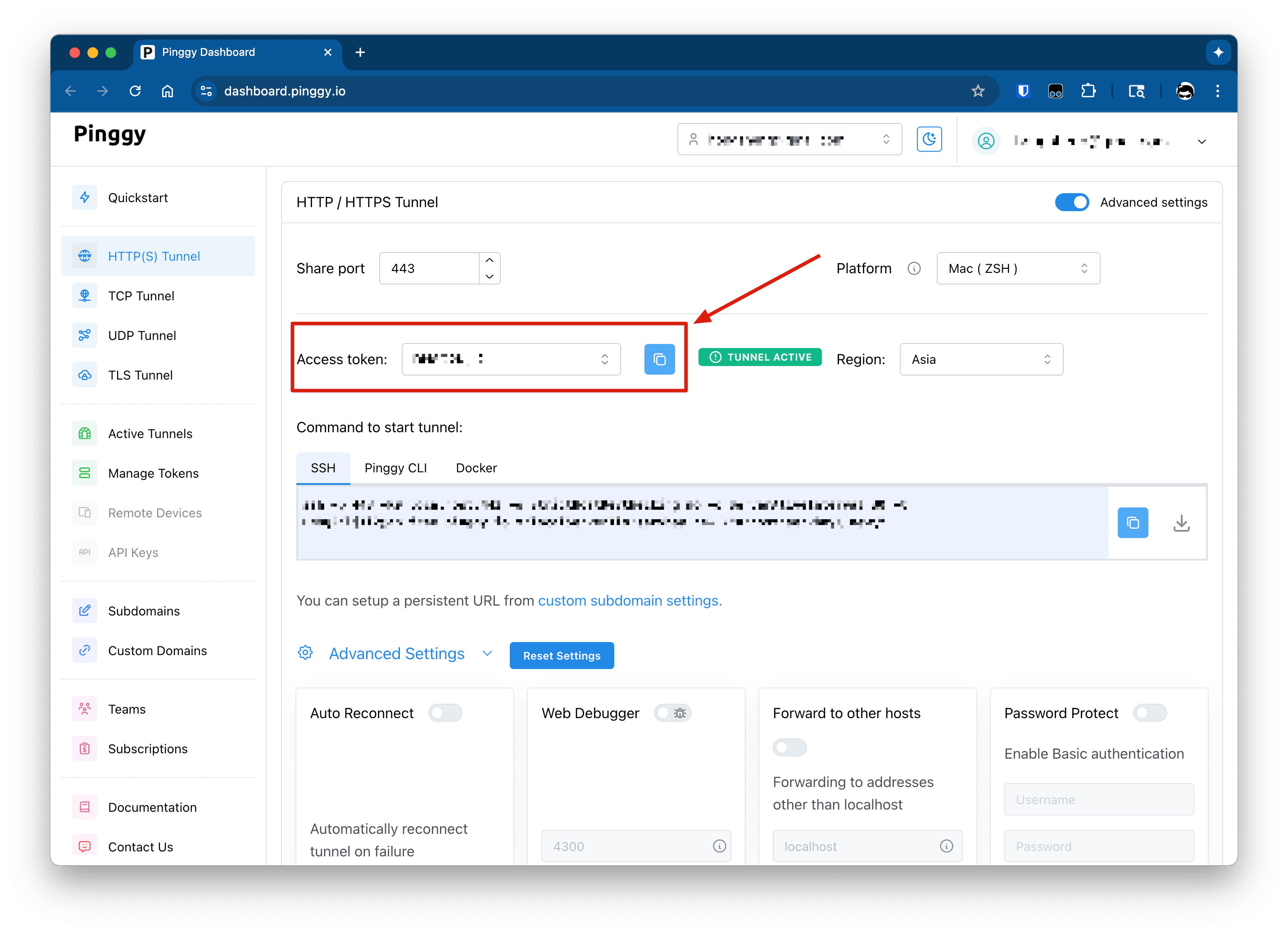
Task: Copy the tunnel start command
Action: tap(1132, 523)
